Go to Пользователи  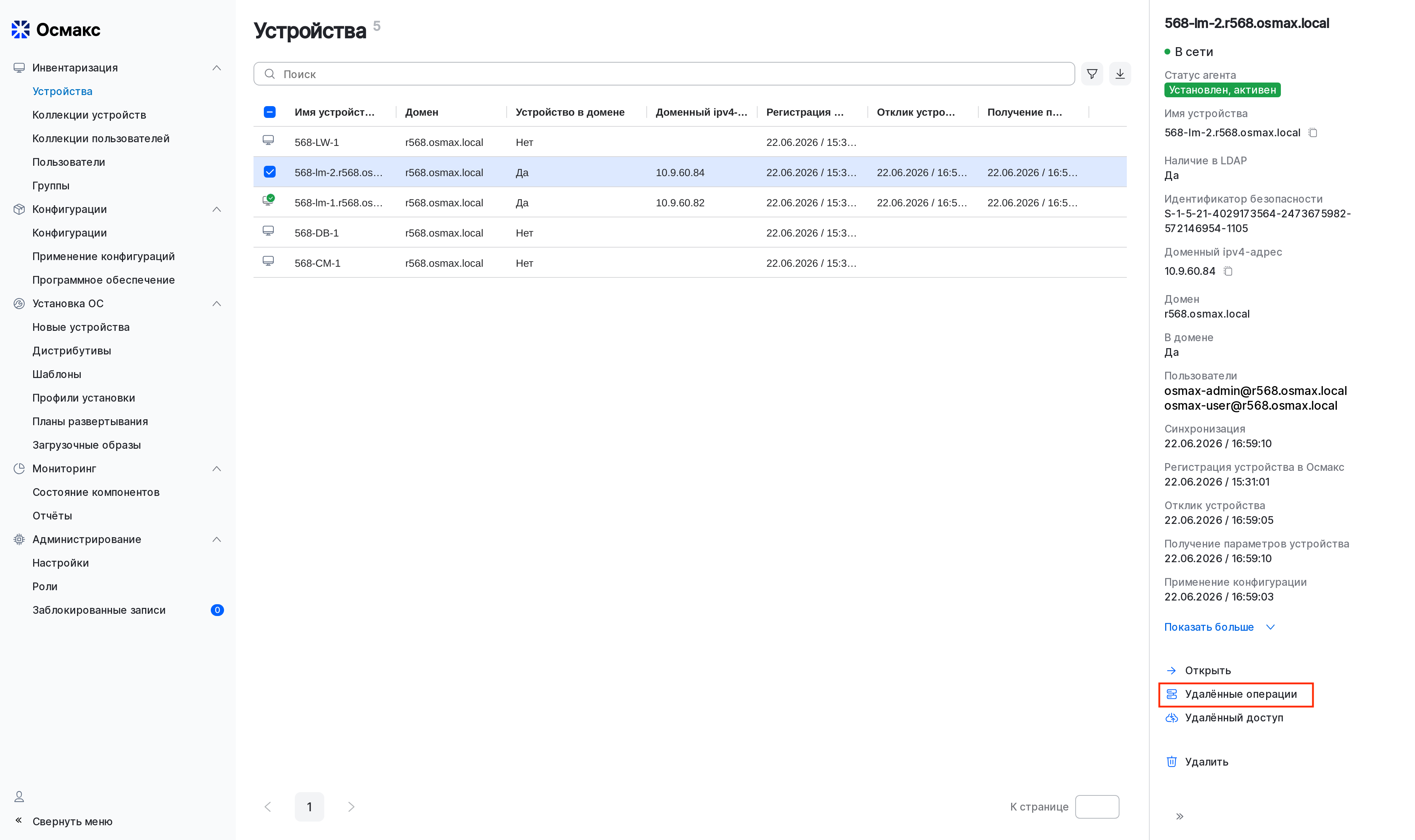click(69, 162)
